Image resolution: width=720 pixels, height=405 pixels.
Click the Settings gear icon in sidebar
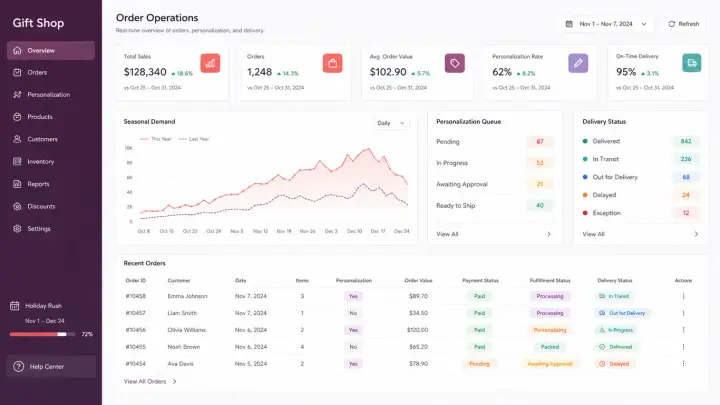pos(17,229)
